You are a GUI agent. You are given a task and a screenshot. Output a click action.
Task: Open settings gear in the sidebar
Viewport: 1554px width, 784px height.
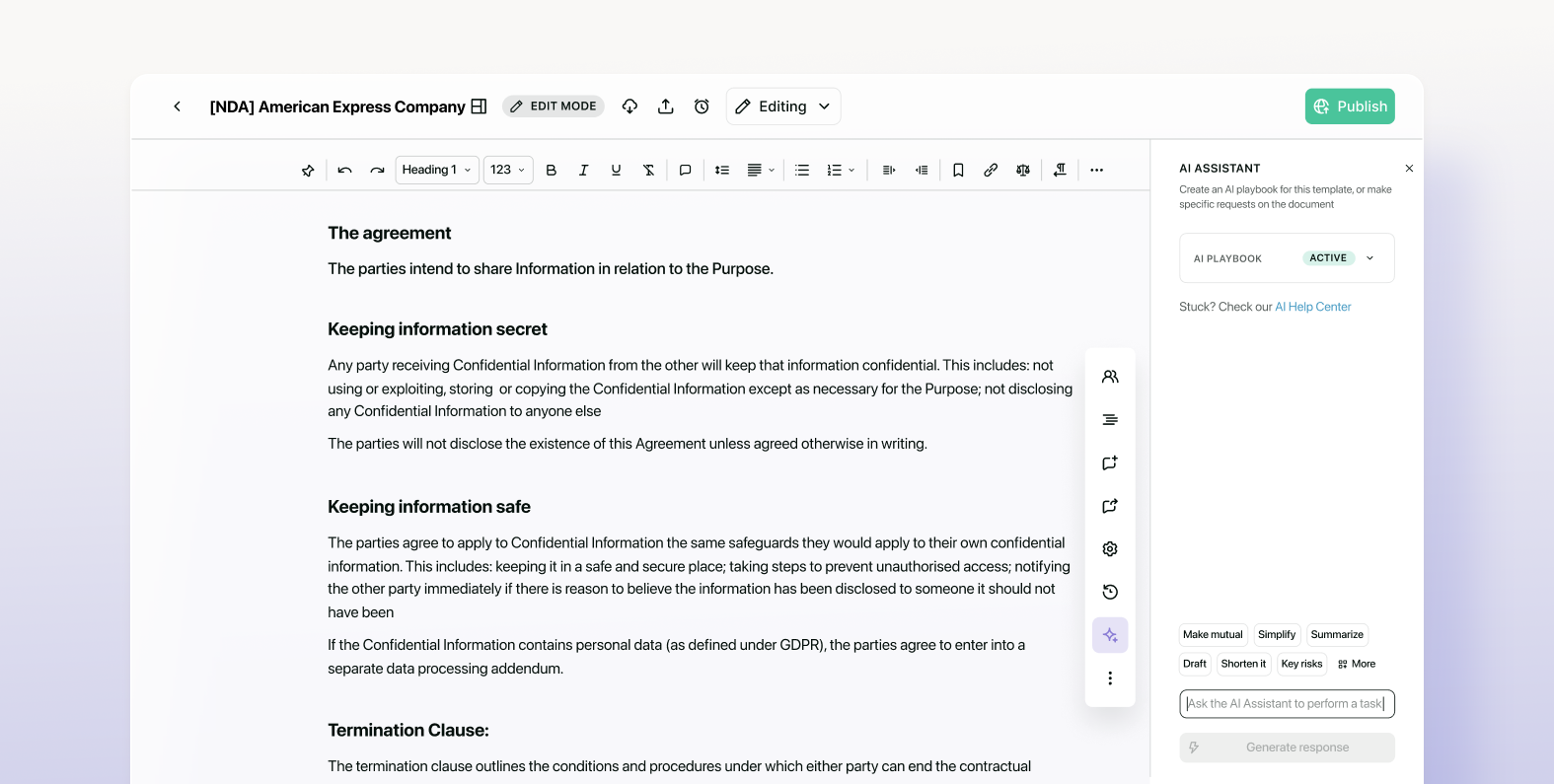coord(1110,549)
